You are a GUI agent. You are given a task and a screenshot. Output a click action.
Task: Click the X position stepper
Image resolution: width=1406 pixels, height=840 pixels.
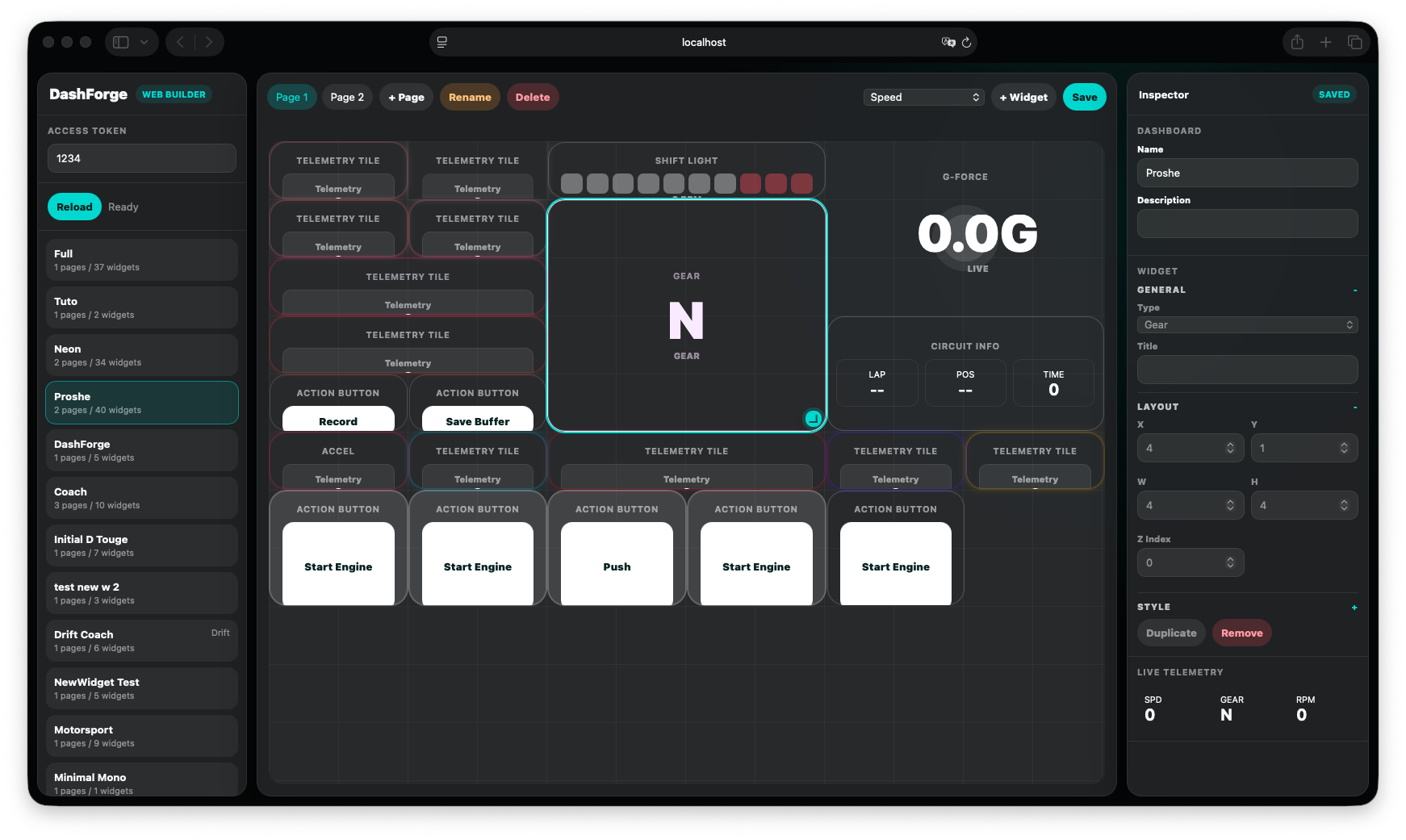(1230, 448)
